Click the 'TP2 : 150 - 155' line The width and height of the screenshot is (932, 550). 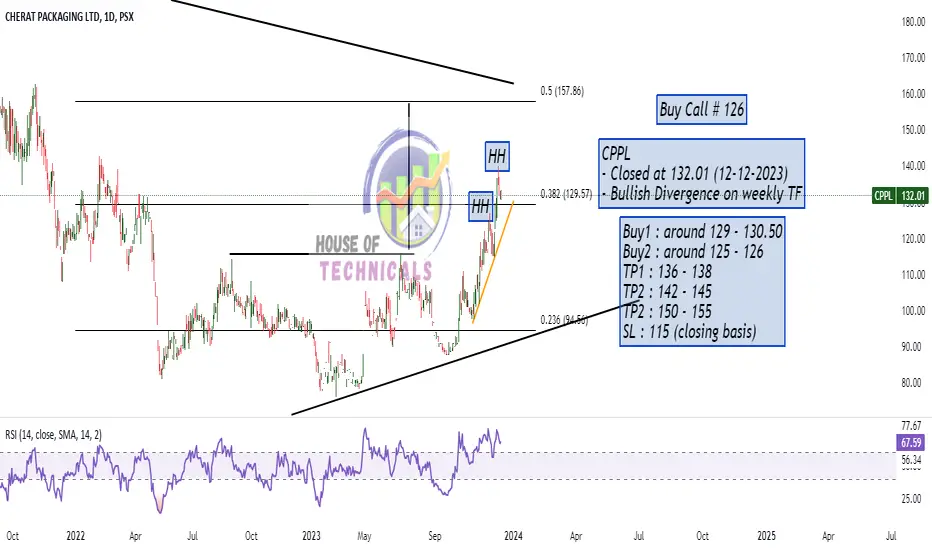click(667, 312)
